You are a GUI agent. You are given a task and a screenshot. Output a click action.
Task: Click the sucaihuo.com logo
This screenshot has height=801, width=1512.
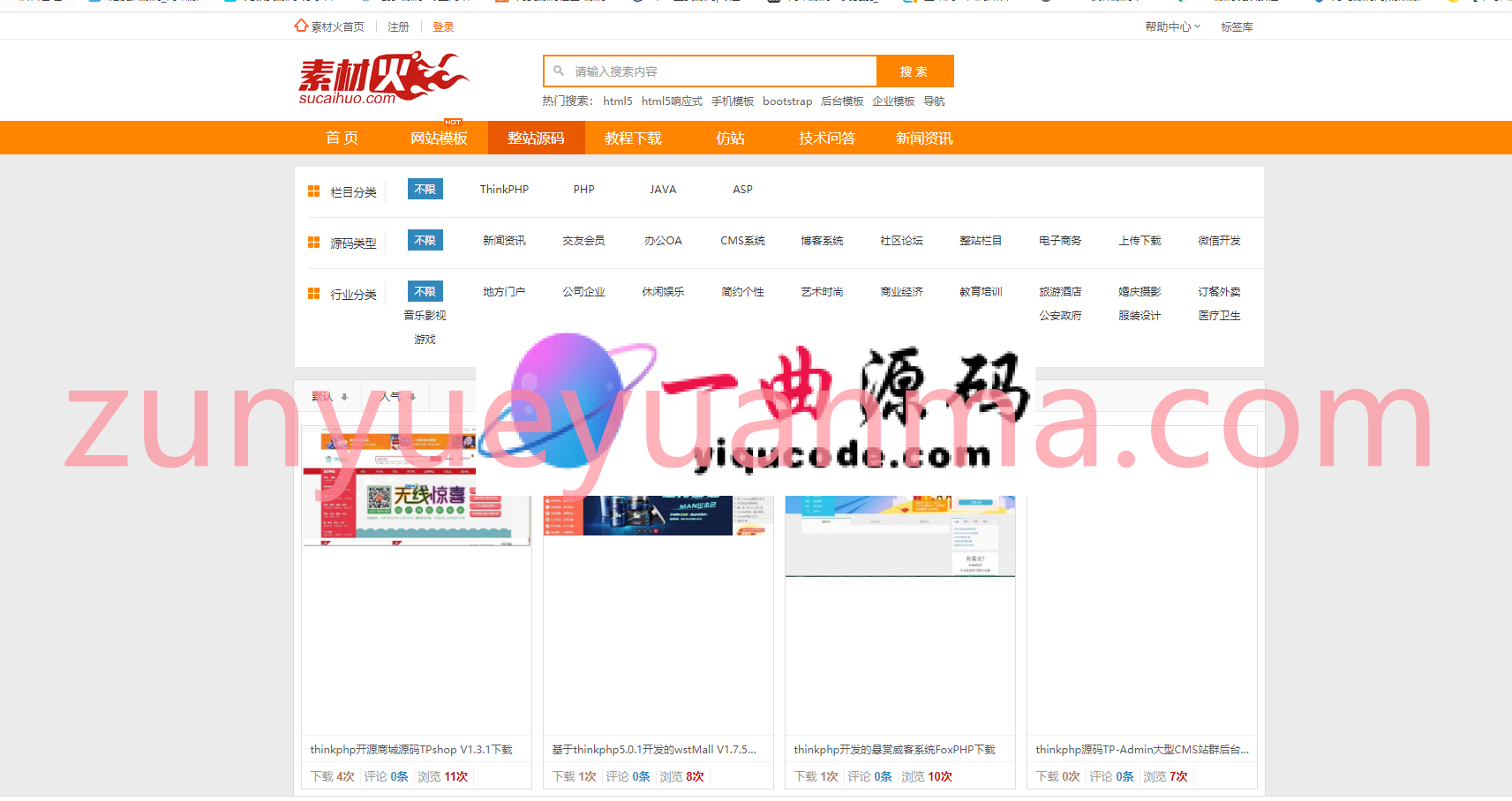[x=383, y=78]
